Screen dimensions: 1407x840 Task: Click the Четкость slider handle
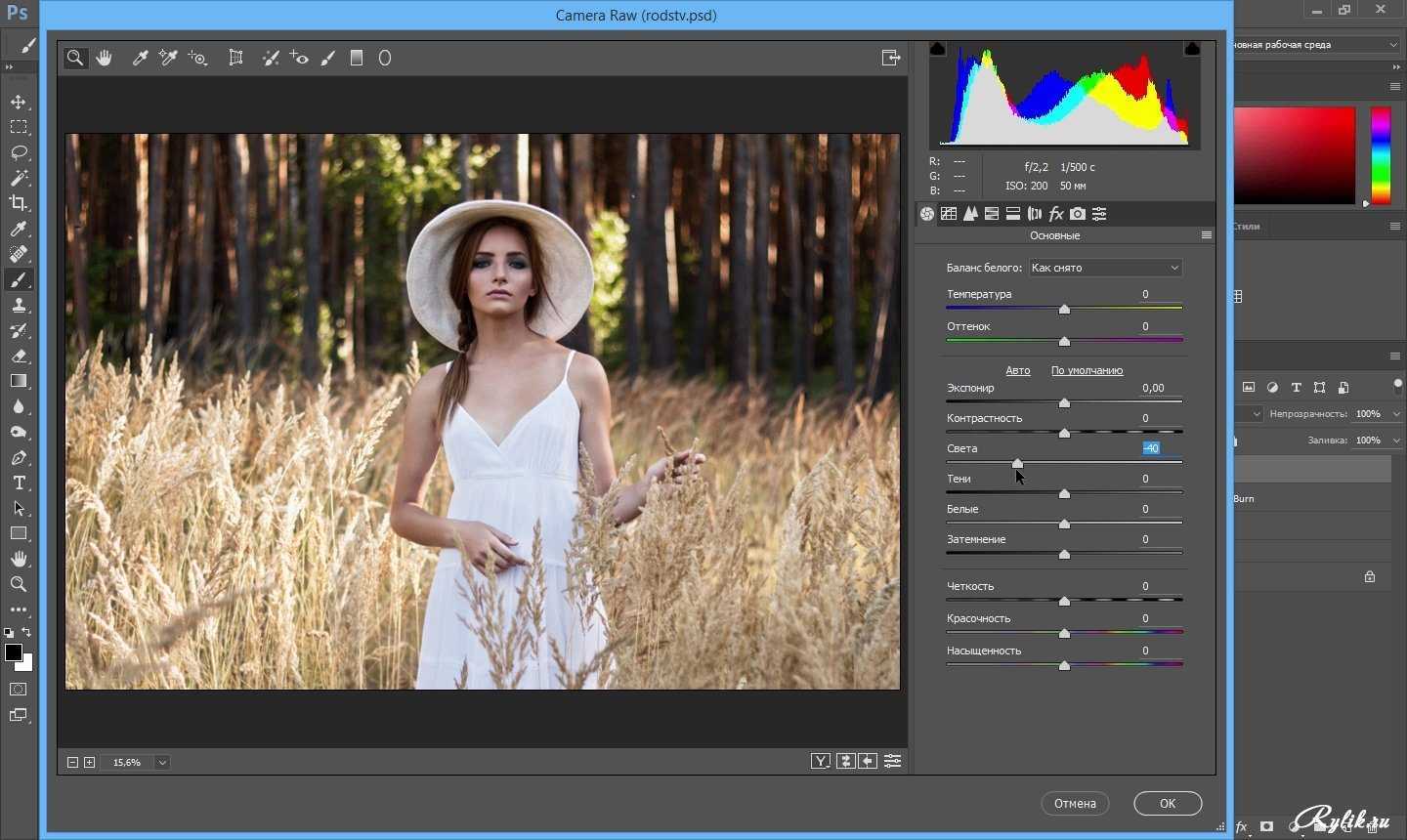point(1064,601)
